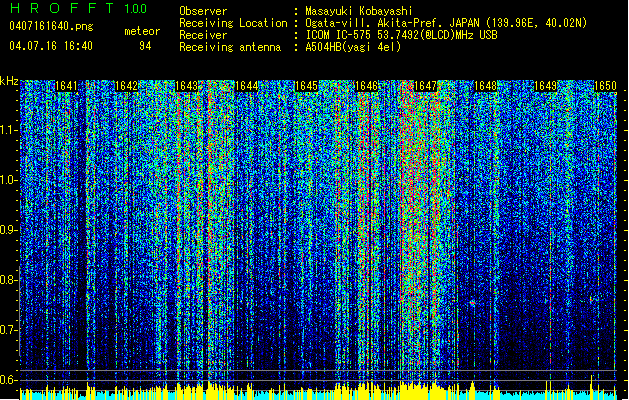629x400 pixels.
Task: Click the 1643 time marker
Action: [x=187, y=86]
